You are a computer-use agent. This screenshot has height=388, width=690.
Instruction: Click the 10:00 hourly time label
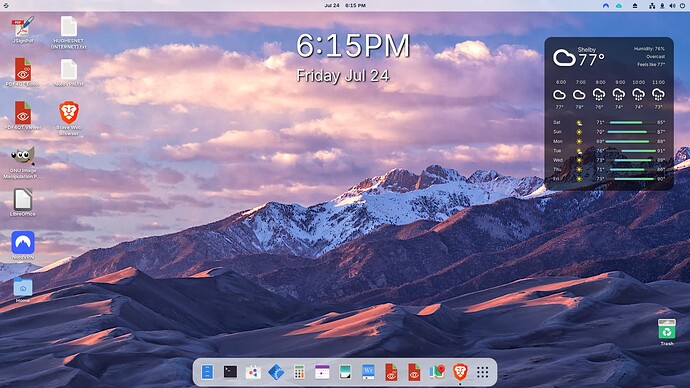[x=639, y=82]
